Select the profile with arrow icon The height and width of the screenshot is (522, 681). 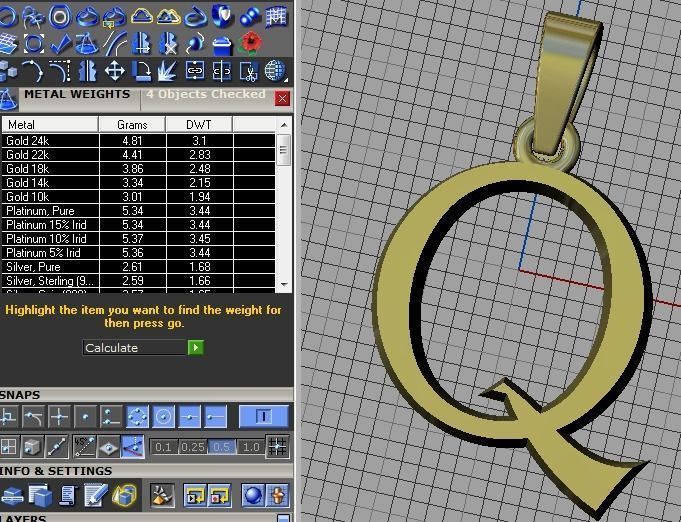(141, 43)
